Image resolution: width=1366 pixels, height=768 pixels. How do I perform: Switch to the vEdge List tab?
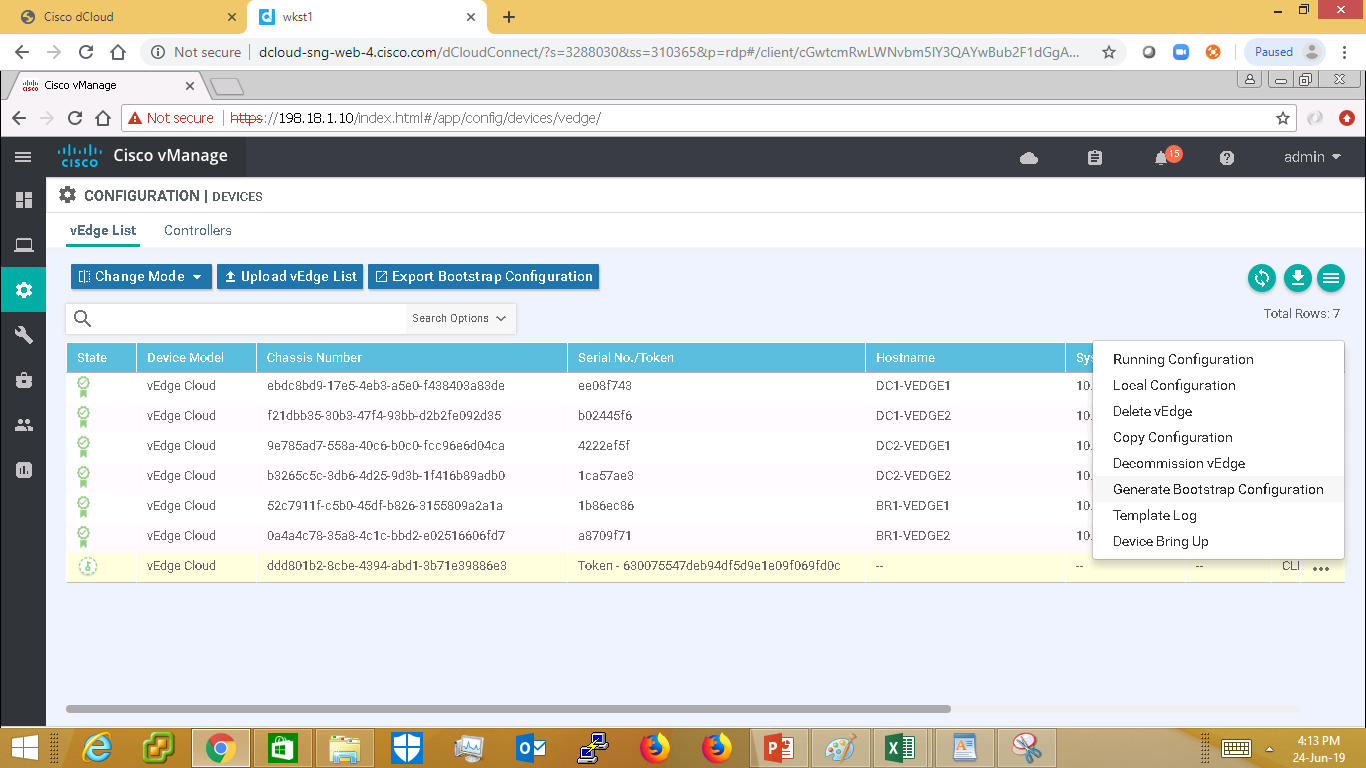(x=103, y=230)
